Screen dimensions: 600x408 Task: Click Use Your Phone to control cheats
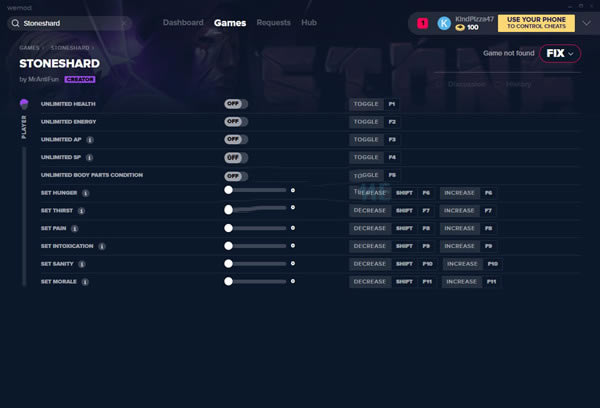536,23
